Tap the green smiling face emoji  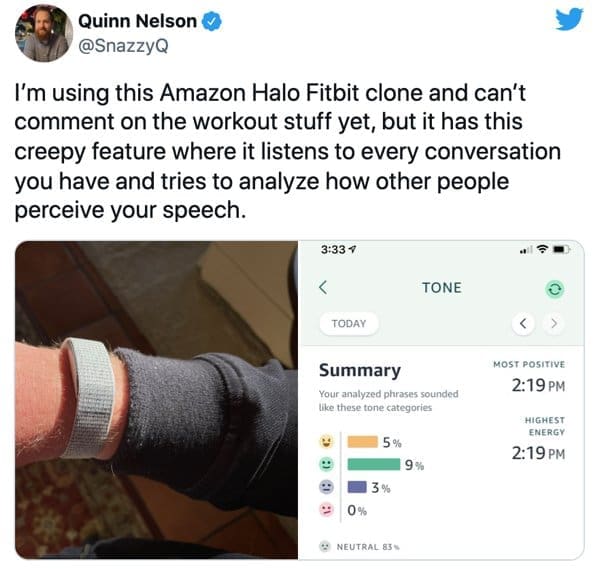tap(326, 464)
